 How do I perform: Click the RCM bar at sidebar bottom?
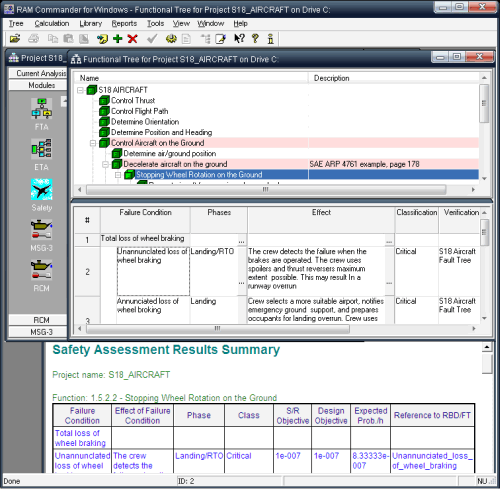[38, 320]
